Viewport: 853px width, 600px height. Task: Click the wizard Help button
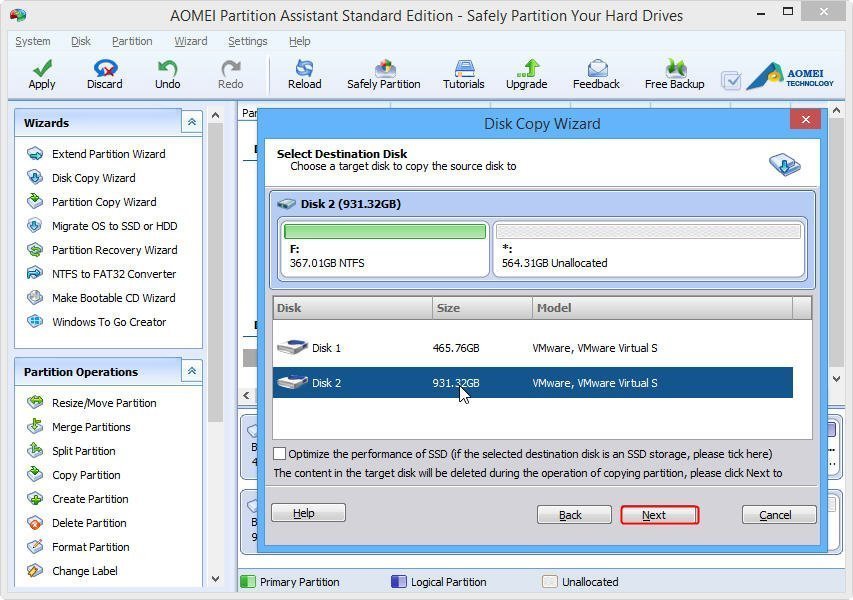coord(308,512)
